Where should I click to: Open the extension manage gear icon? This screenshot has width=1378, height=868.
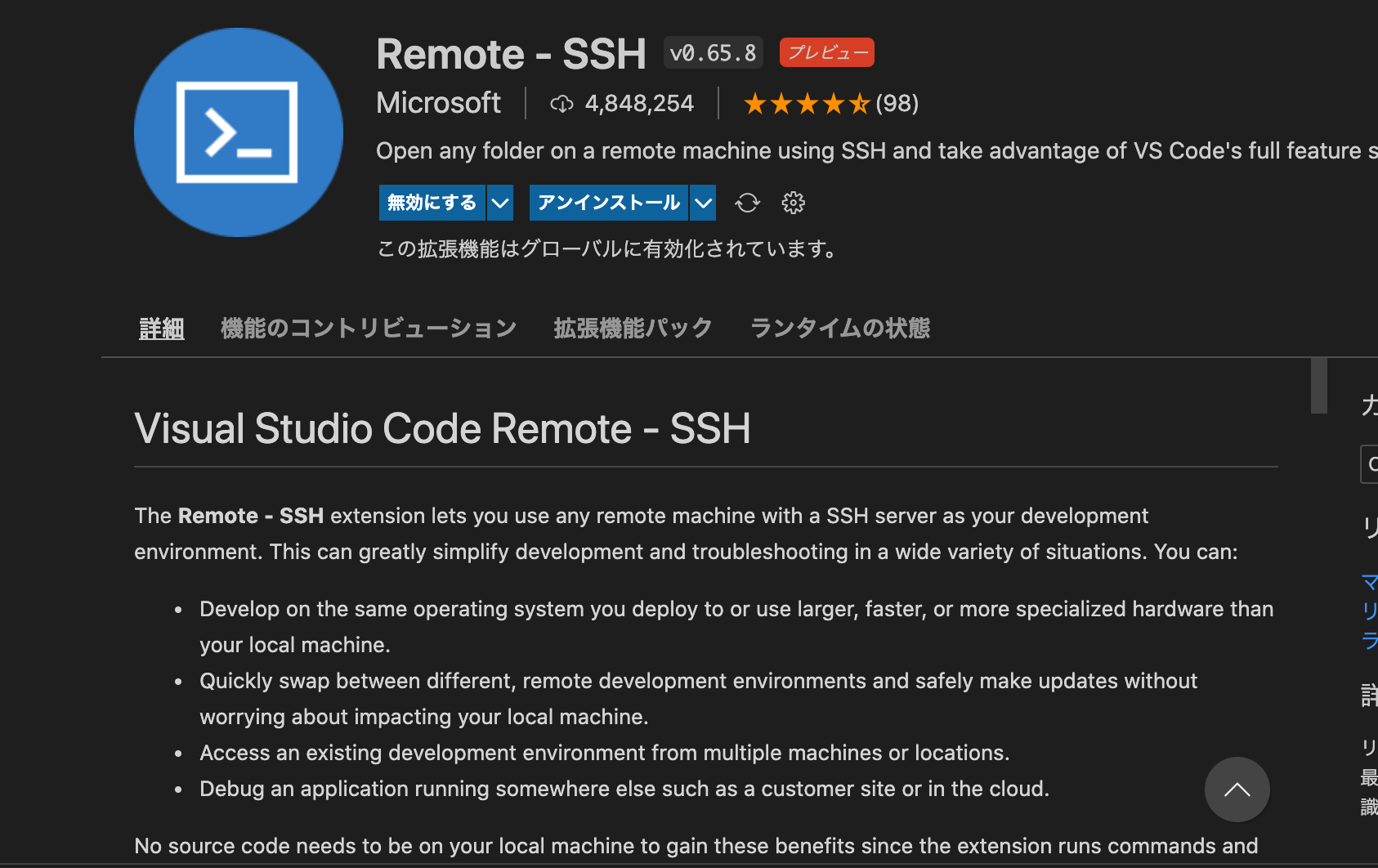[793, 202]
